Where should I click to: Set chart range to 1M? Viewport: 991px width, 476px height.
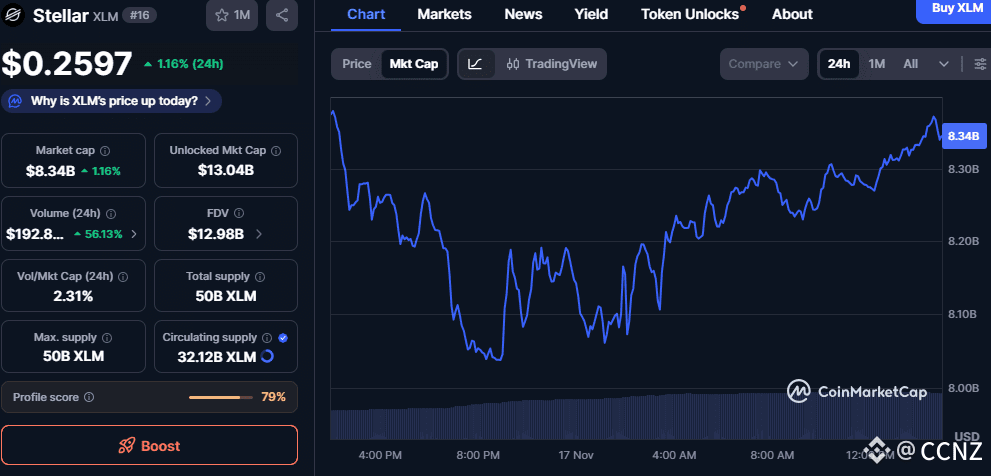coord(876,64)
